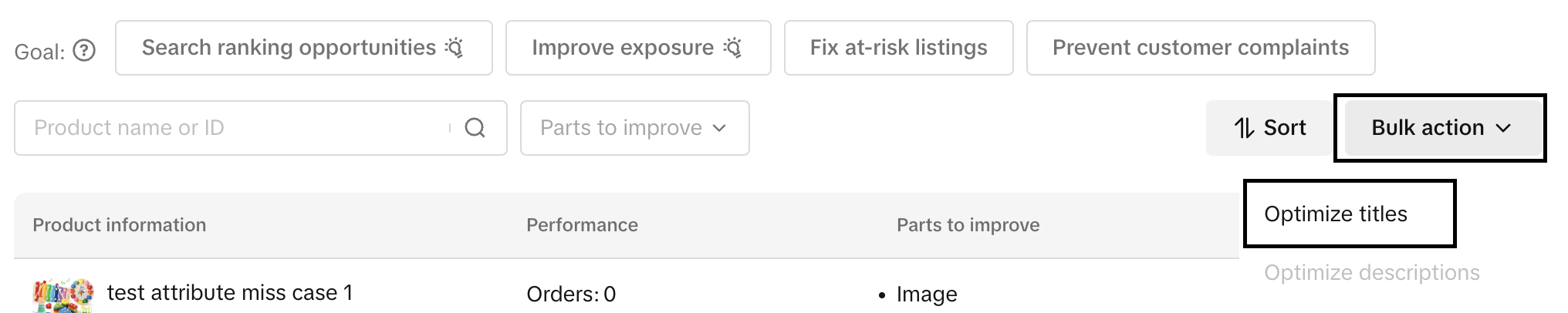Click the product thumbnail image
Viewport: 1568px width, 313px height.
click(x=63, y=295)
